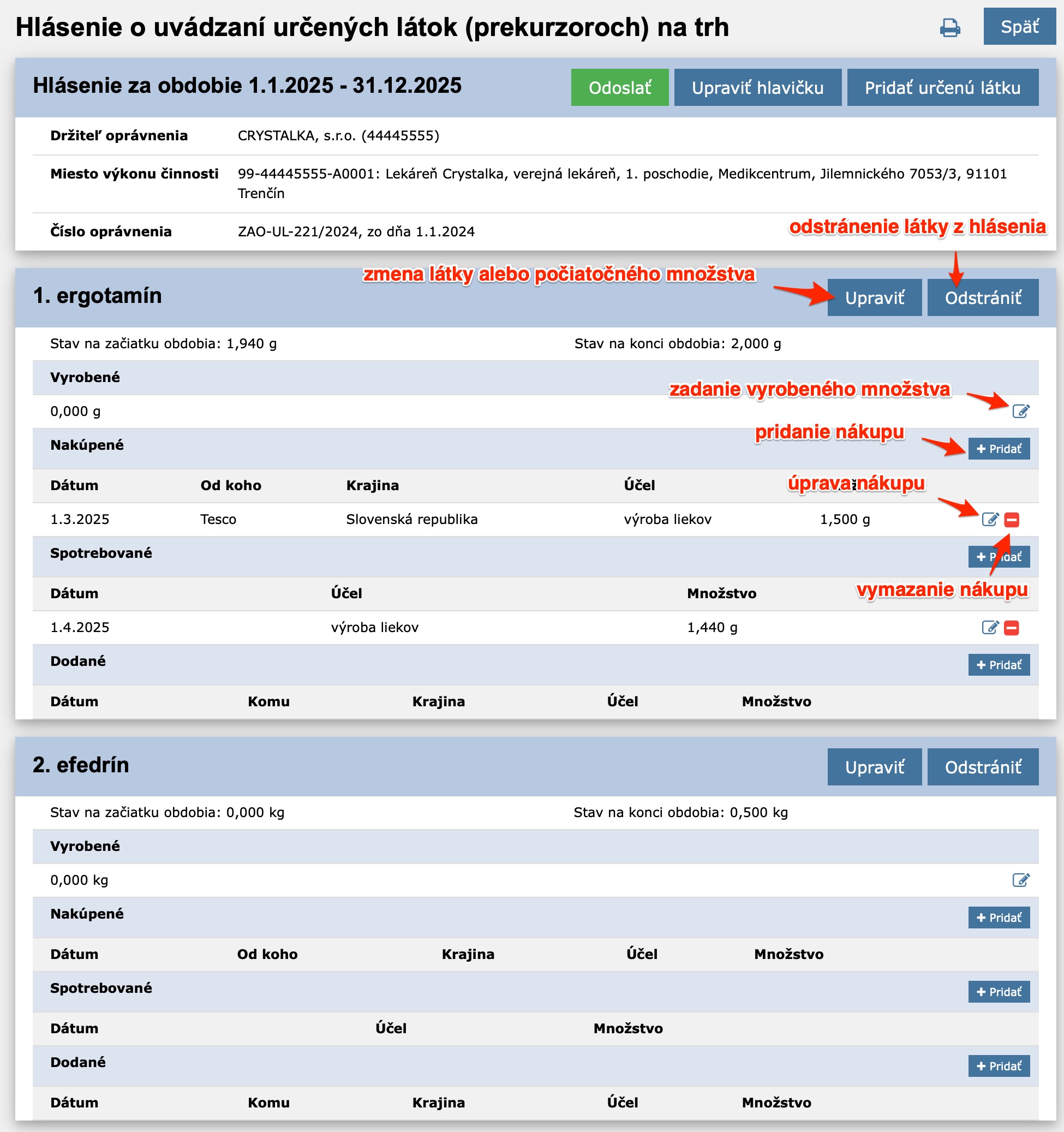The height and width of the screenshot is (1132, 1064).
Task: Click the Späť button
Action: point(1019,27)
